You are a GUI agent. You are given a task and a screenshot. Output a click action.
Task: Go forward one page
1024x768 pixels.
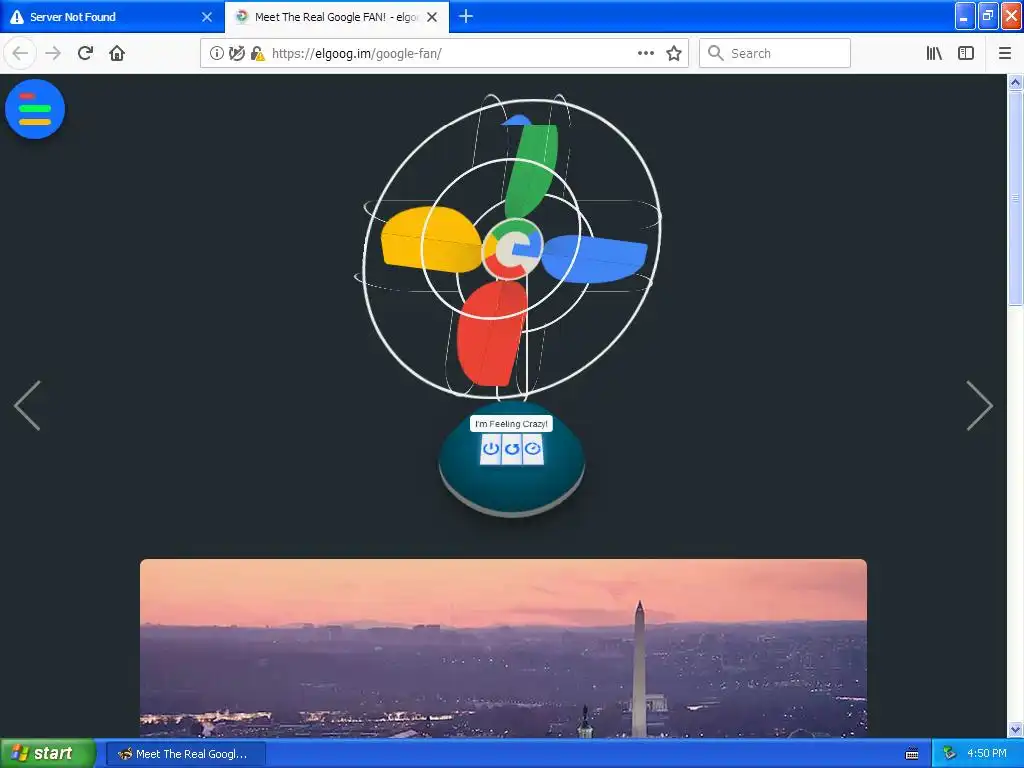pos(53,53)
